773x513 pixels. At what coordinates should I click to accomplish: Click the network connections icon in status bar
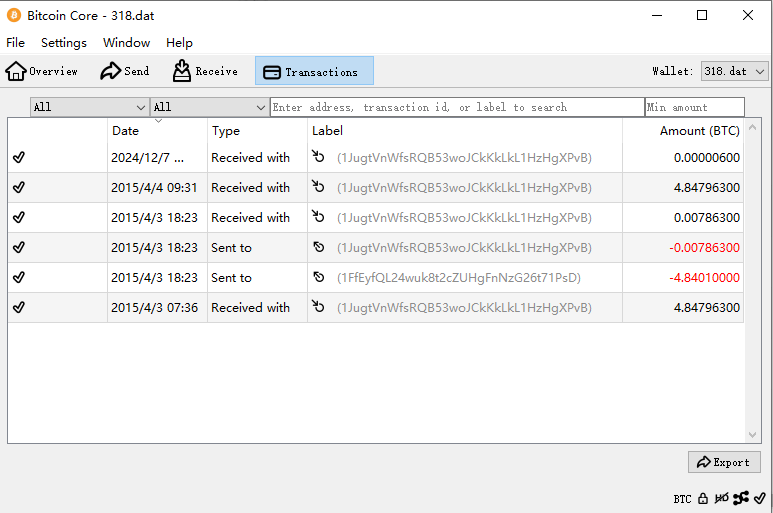pos(740,498)
